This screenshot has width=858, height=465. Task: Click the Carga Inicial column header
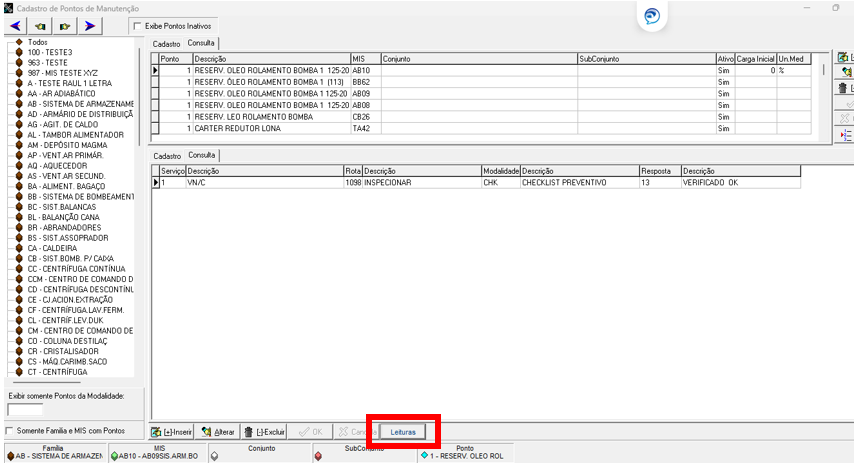[756, 59]
